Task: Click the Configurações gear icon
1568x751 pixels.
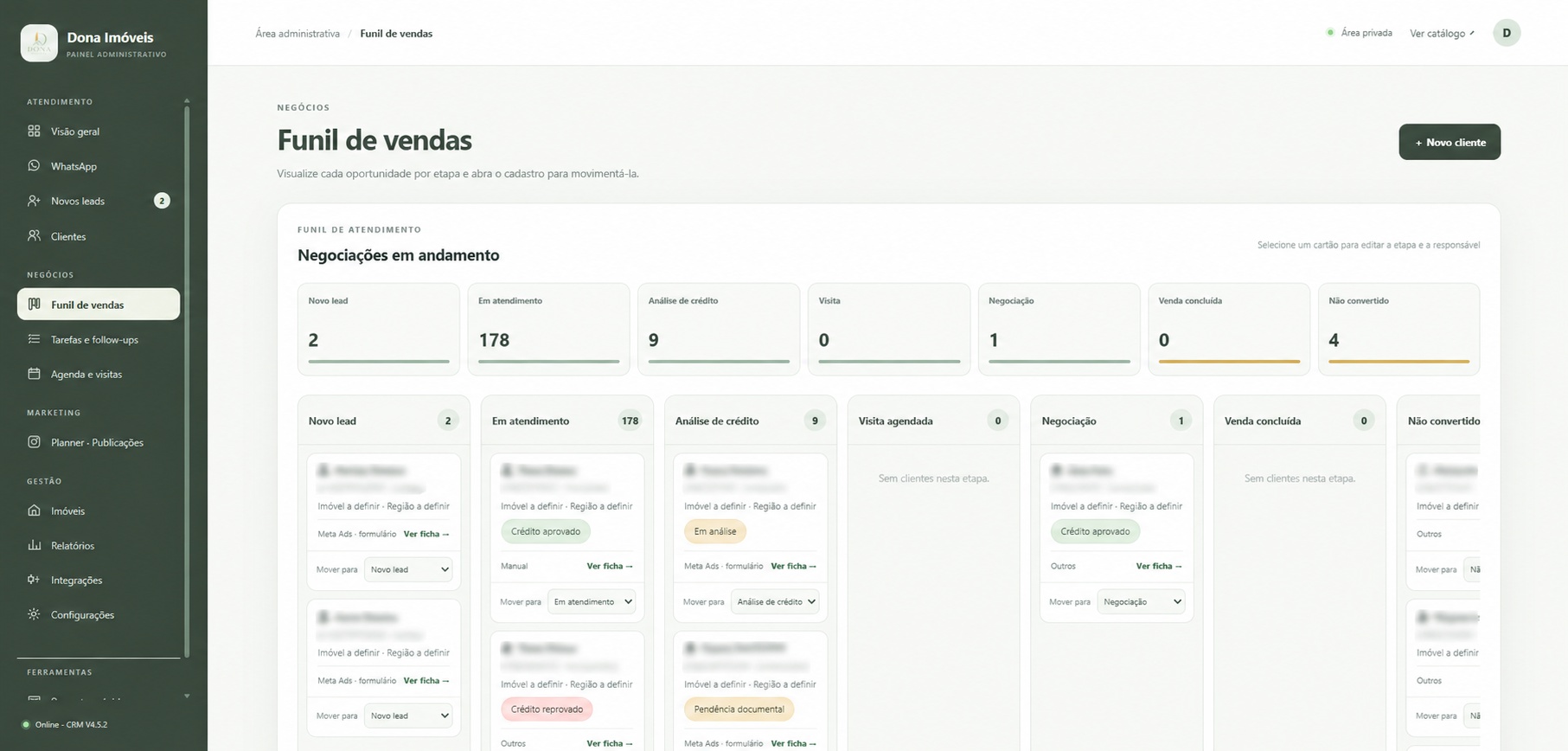Action: 34,614
